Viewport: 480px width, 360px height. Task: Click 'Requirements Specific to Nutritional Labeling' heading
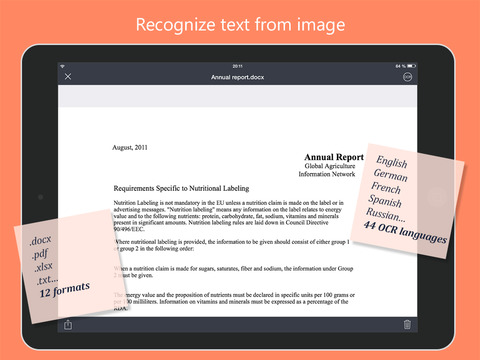click(x=181, y=188)
